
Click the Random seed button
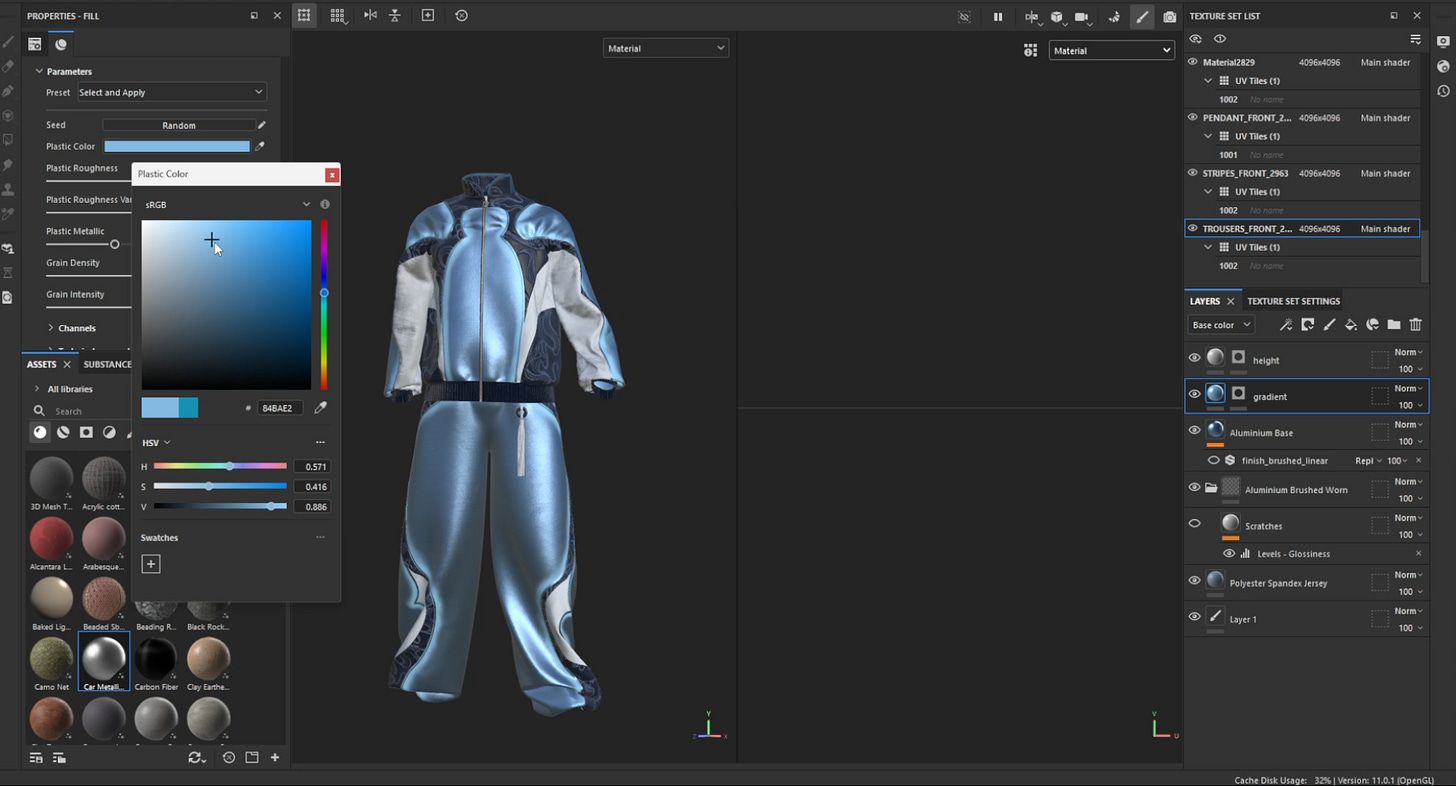point(178,125)
